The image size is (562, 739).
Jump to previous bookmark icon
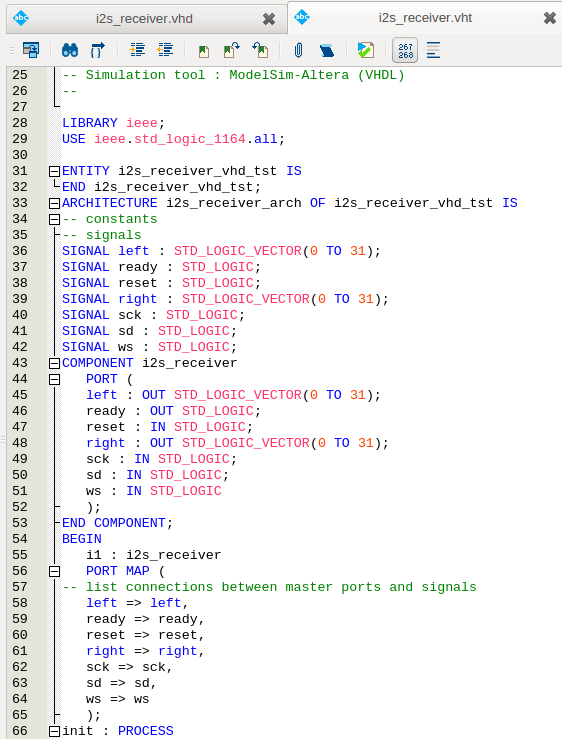[260, 50]
